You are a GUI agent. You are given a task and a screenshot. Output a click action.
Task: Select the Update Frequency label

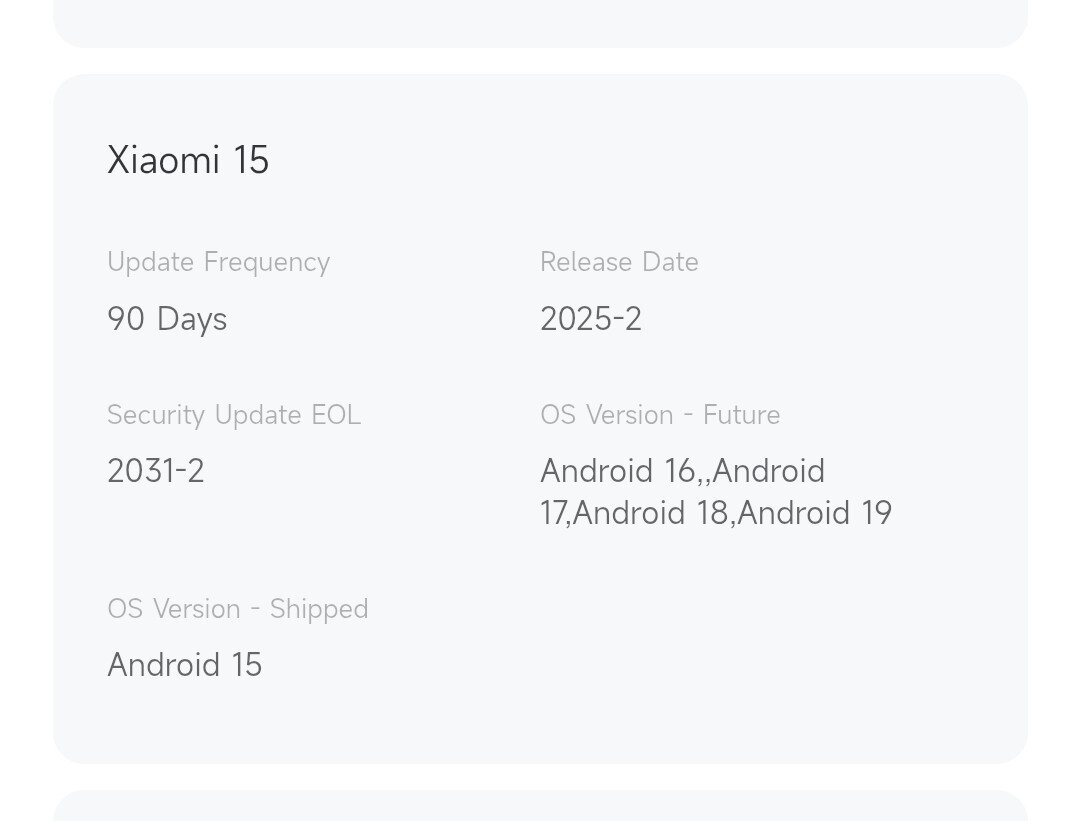(218, 262)
